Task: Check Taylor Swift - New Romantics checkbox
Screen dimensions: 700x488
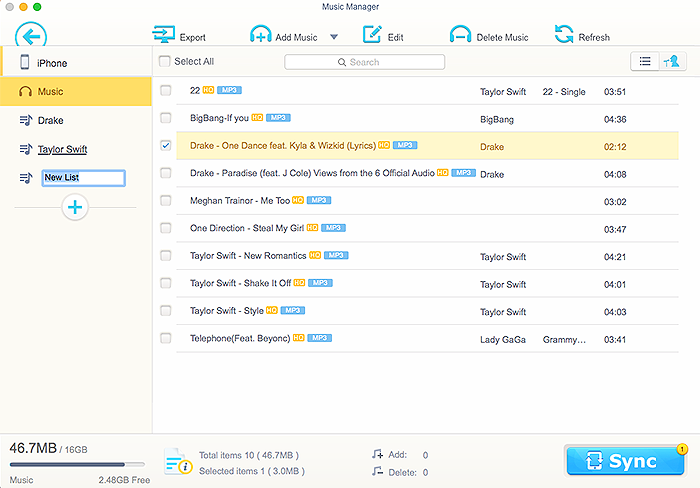Action: [166, 255]
